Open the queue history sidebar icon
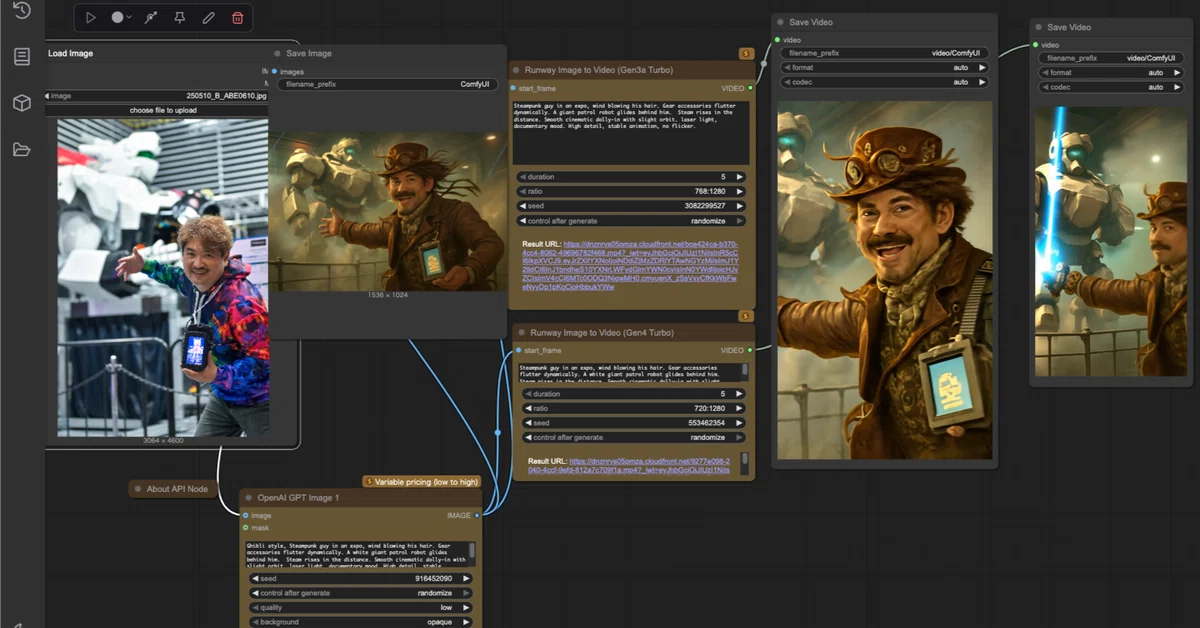Screen dimensions: 1200x628 (x=21, y=11)
